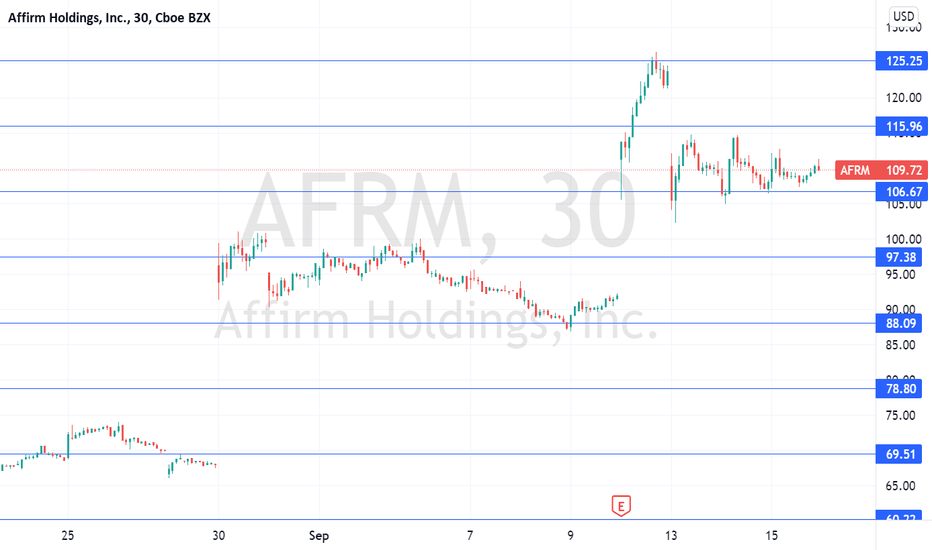This screenshot has width=932, height=550.
Task: Click the 85.00 price axis tick
Action: click(x=900, y=345)
